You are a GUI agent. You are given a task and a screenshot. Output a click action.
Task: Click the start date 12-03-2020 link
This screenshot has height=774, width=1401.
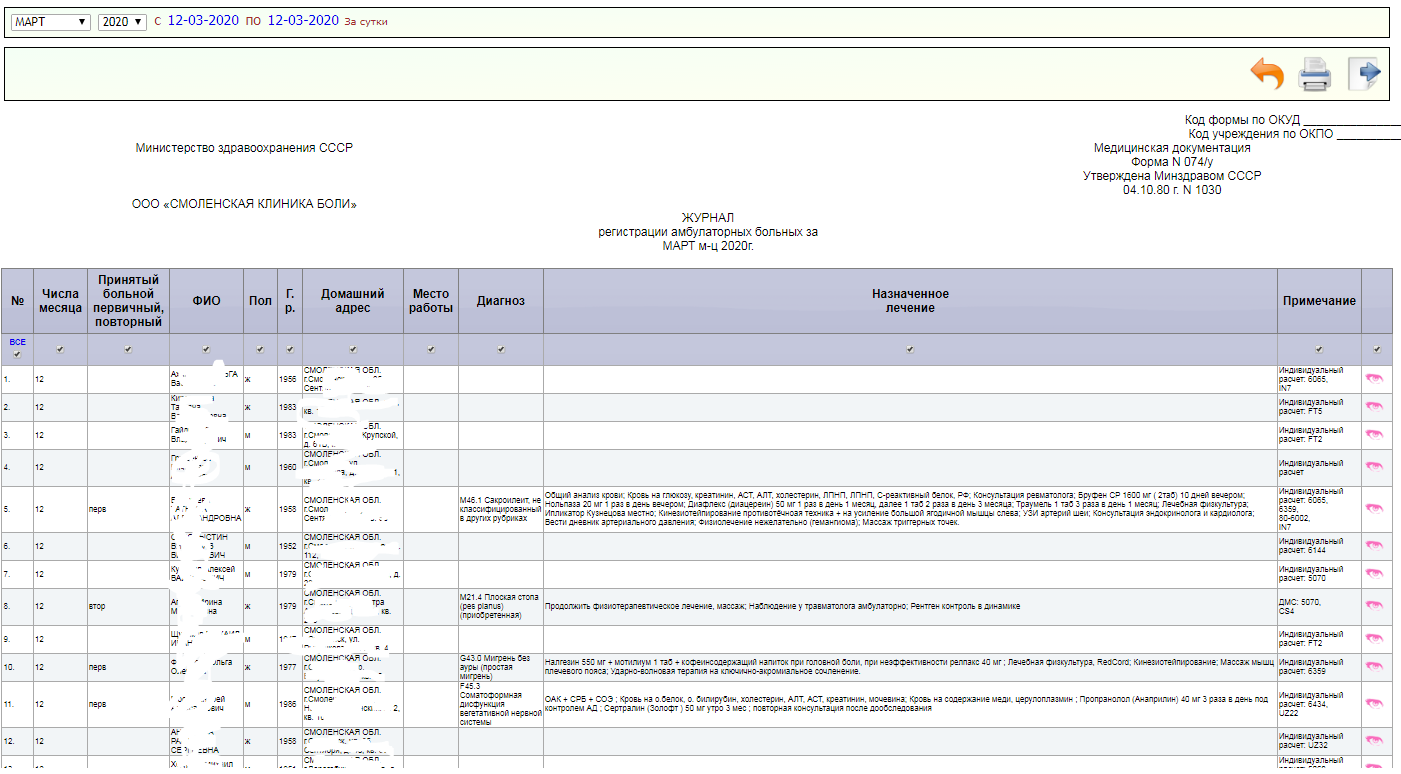(x=203, y=20)
